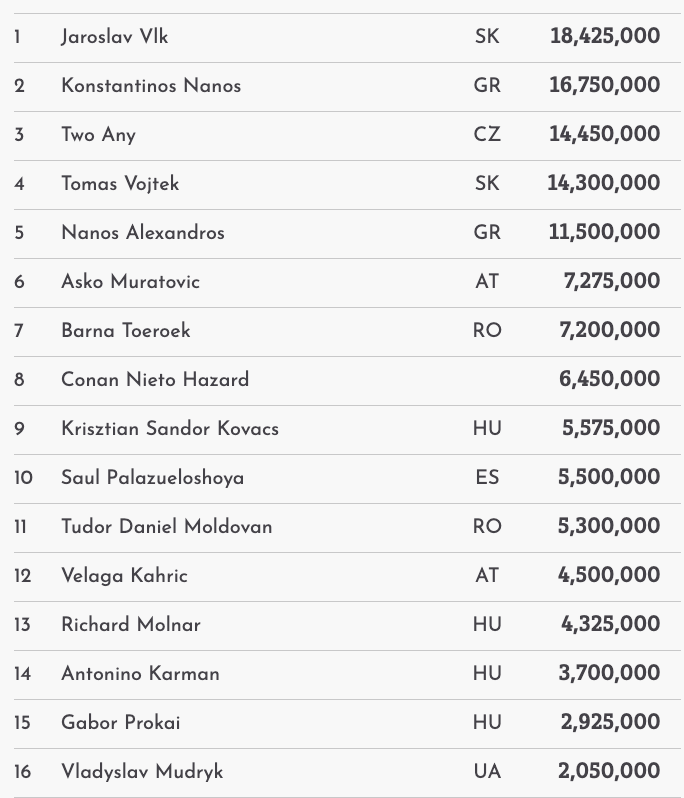Click Nanos Alexandros name
Image resolution: width=684 pixels, height=798 pixels.
click(x=143, y=233)
